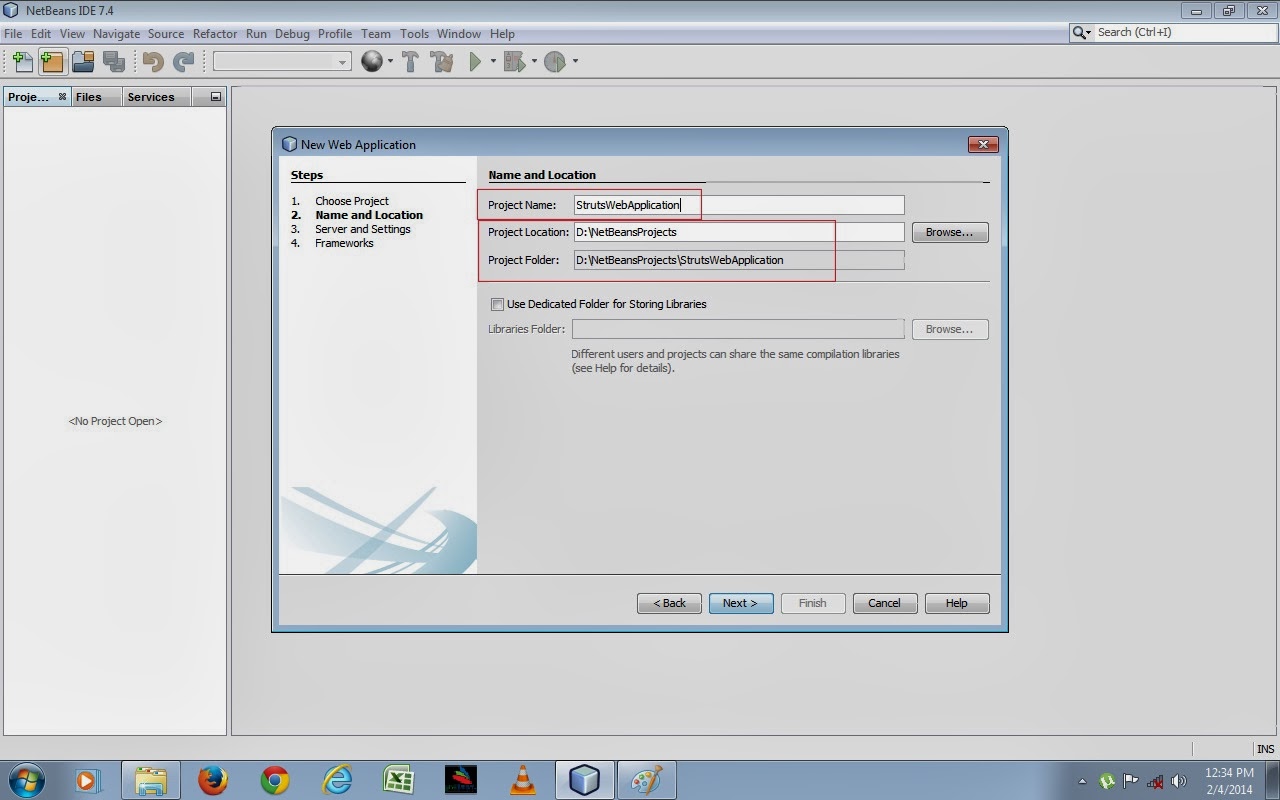Open the Profile Project dropdown arrow
The image size is (1280, 800).
click(574, 62)
